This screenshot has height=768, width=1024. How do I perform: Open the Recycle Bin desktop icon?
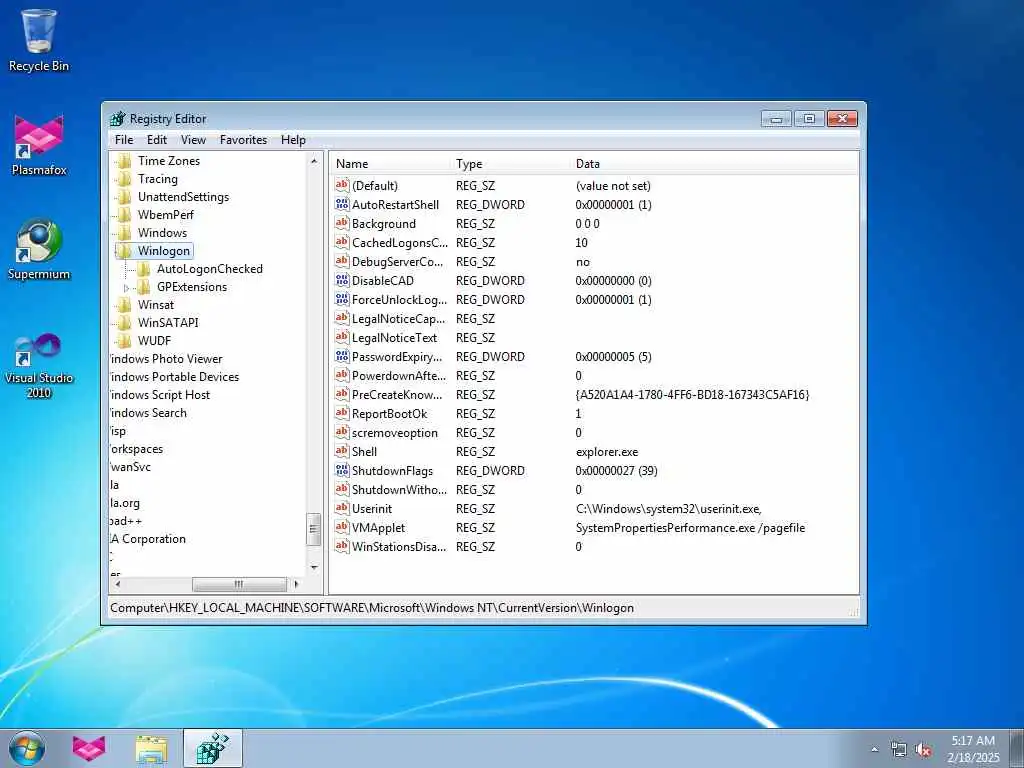(x=39, y=40)
